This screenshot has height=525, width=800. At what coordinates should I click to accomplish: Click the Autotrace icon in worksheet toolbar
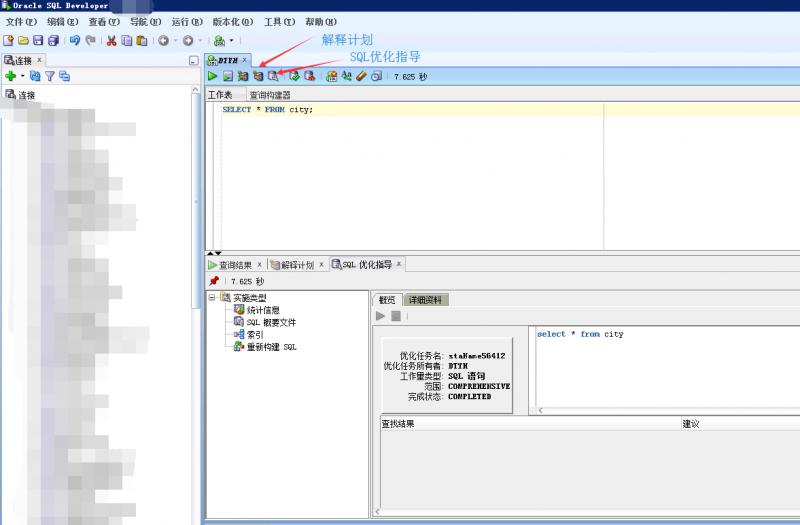point(243,76)
